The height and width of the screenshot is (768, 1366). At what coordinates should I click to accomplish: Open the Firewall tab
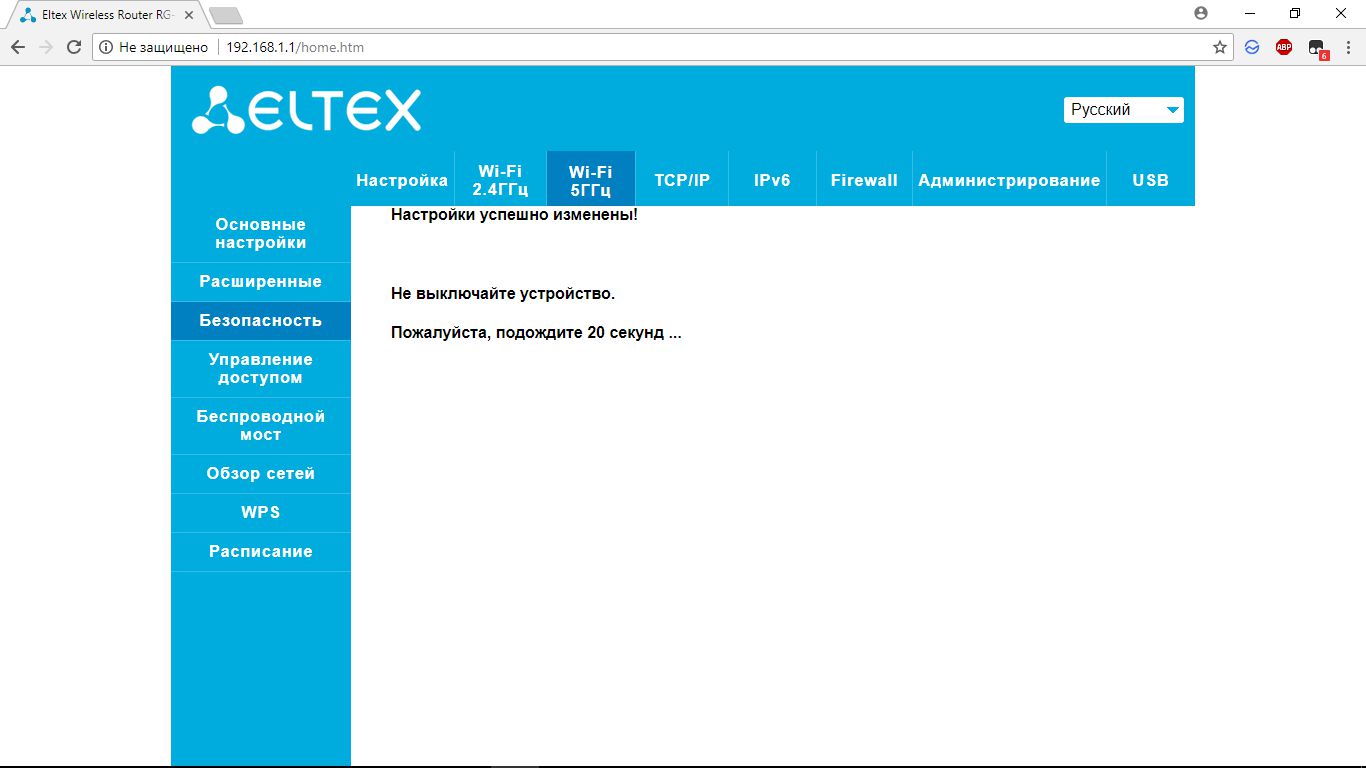pos(864,180)
